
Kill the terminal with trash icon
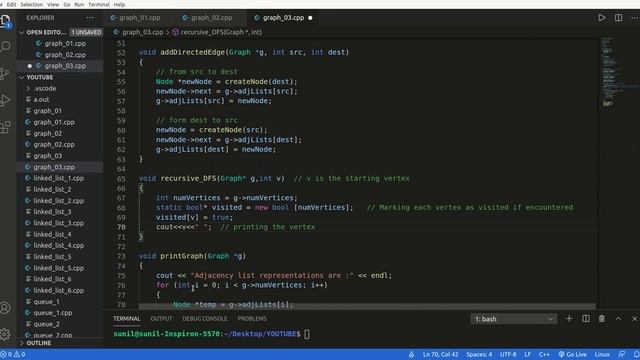click(602, 319)
